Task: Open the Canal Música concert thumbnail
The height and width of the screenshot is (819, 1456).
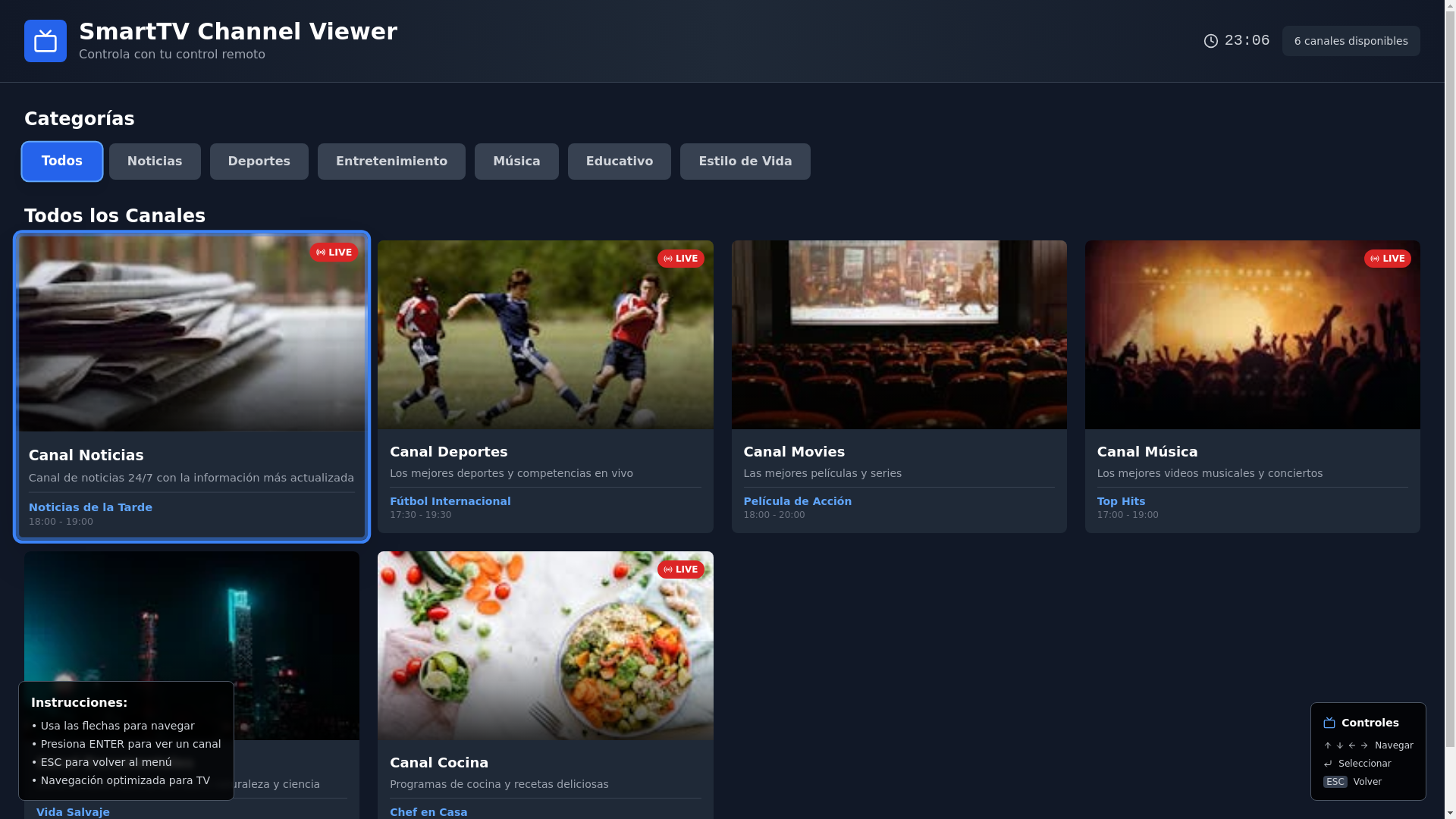Action: (1253, 335)
